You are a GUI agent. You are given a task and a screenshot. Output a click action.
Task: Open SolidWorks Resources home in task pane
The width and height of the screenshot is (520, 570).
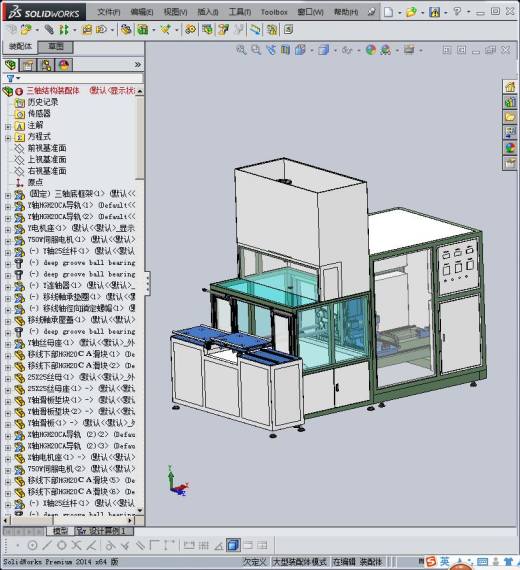[x=510, y=87]
